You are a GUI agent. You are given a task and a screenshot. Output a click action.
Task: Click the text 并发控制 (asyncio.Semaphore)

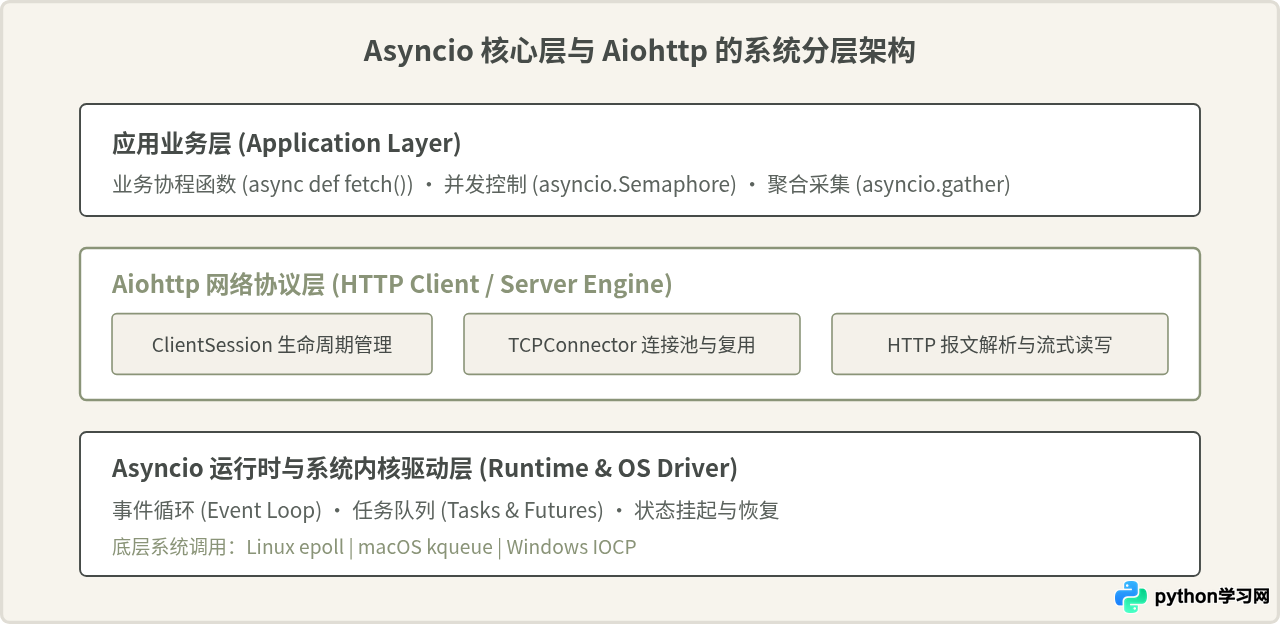click(x=590, y=185)
